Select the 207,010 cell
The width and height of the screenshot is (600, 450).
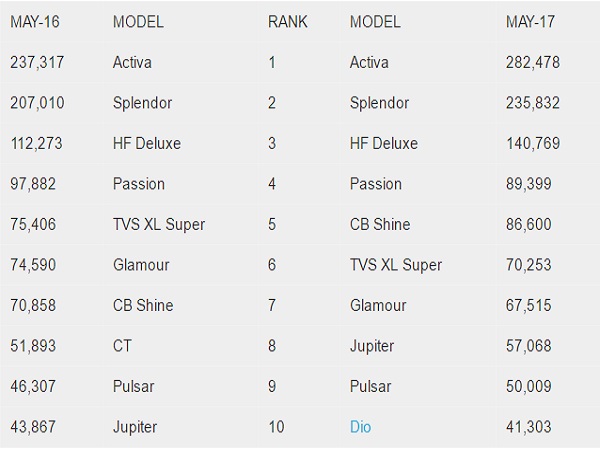(x=37, y=103)
